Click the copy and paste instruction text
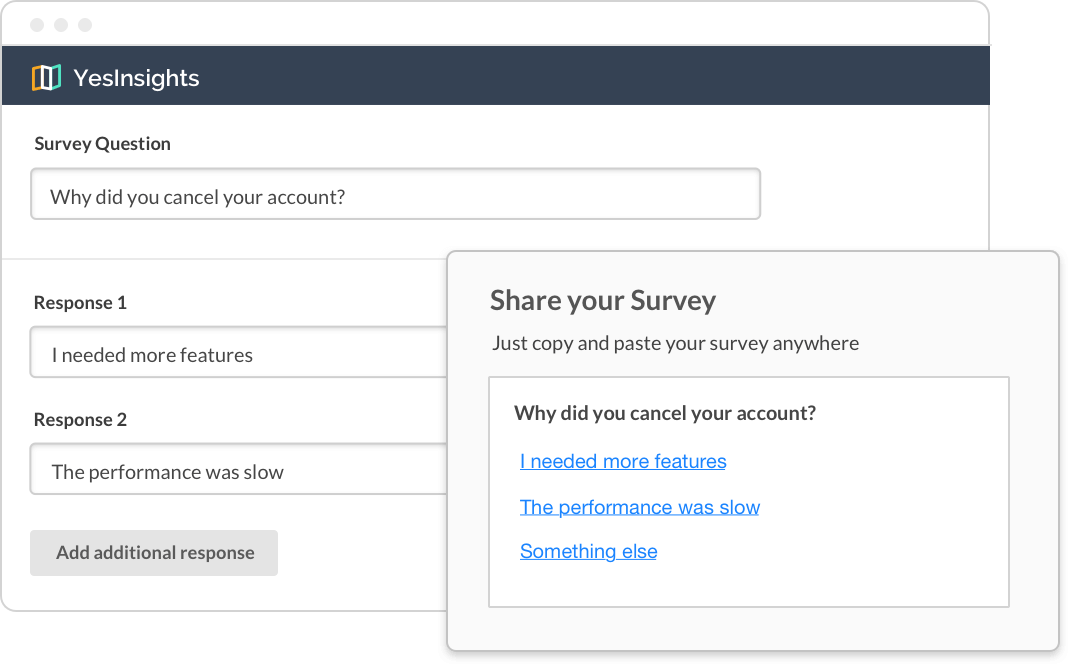 pyautogui.click(x=673, y=343)
